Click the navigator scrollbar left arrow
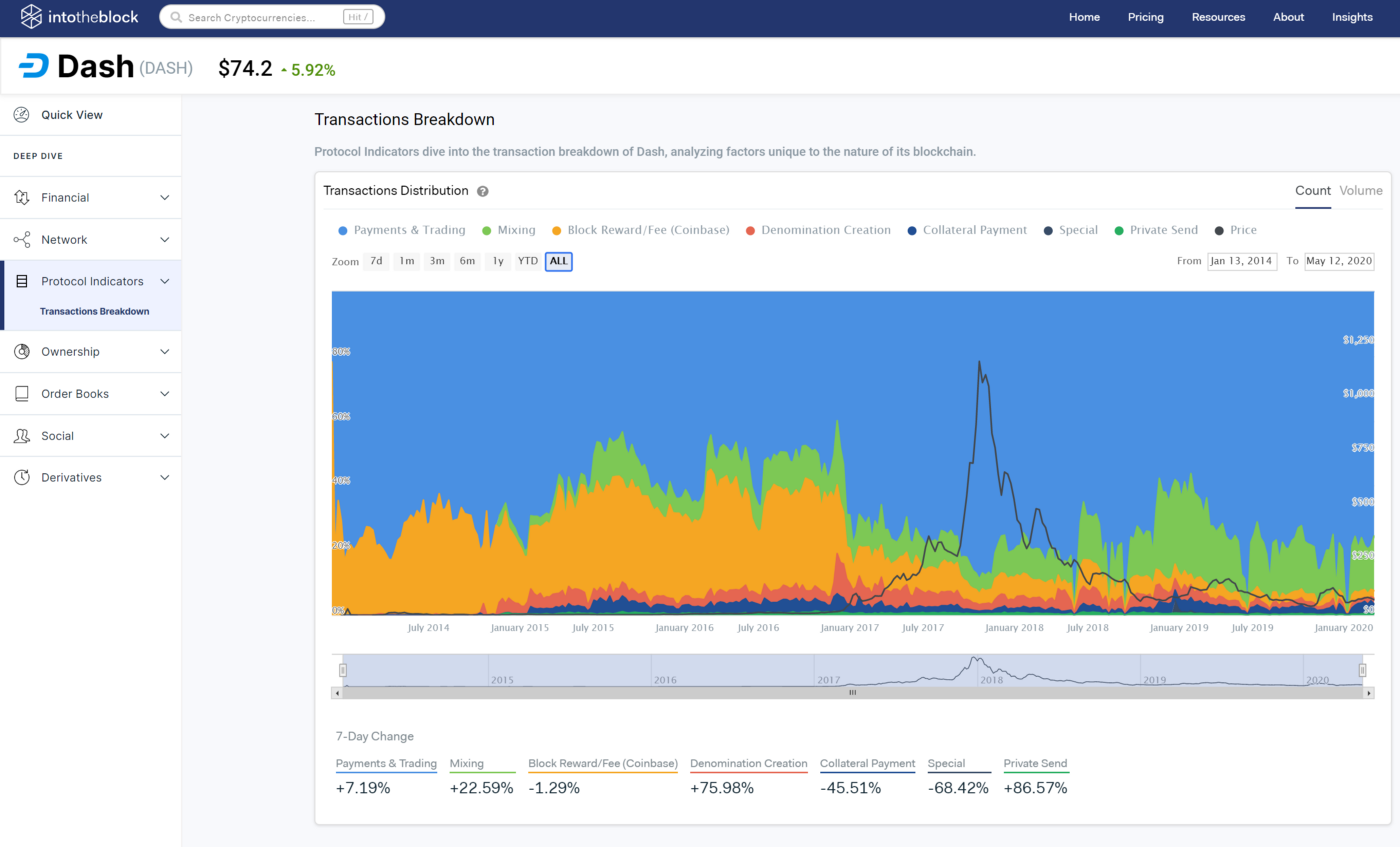The width and height of the screenshot is (1400, 847). pos(336,692)
